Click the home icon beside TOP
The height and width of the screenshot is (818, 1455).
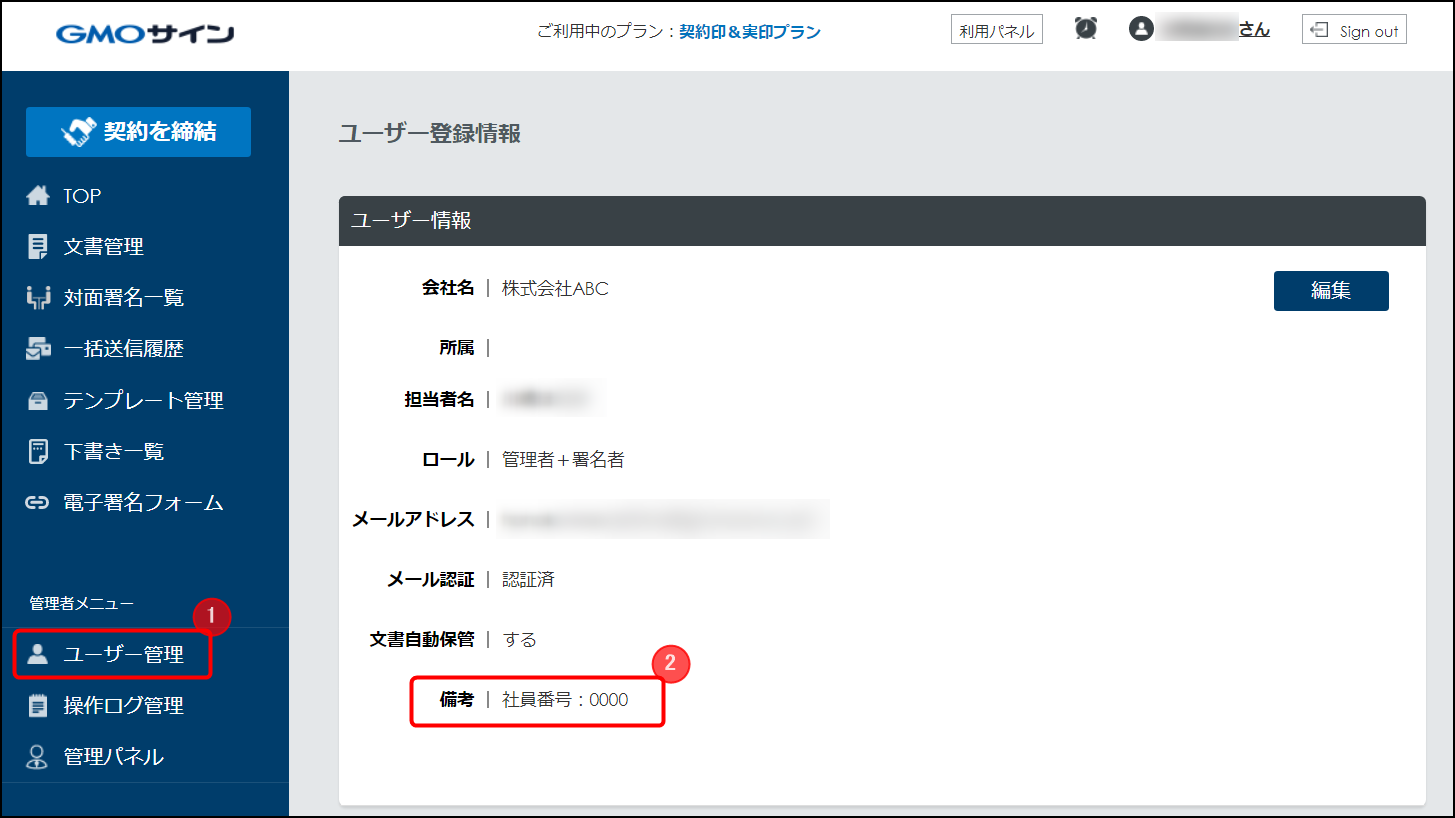tap(38, 196)
